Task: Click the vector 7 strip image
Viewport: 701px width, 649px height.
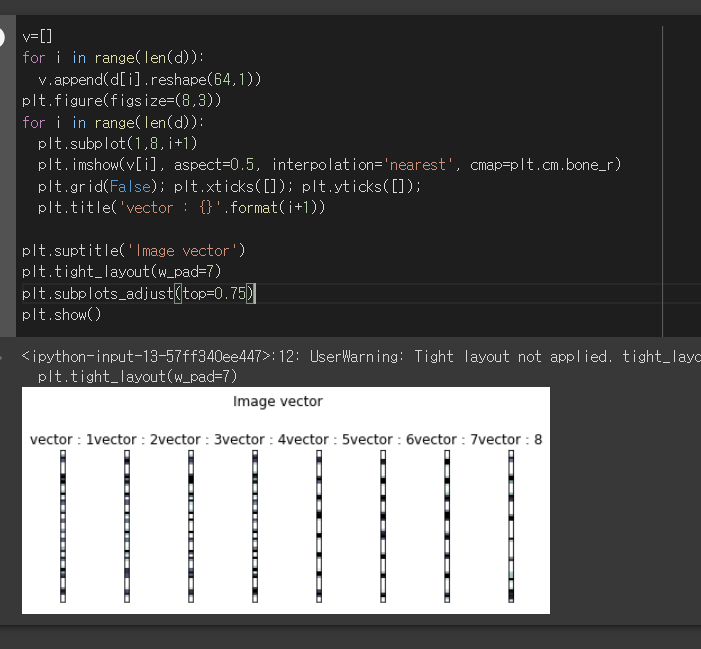Action: point(447,526)
